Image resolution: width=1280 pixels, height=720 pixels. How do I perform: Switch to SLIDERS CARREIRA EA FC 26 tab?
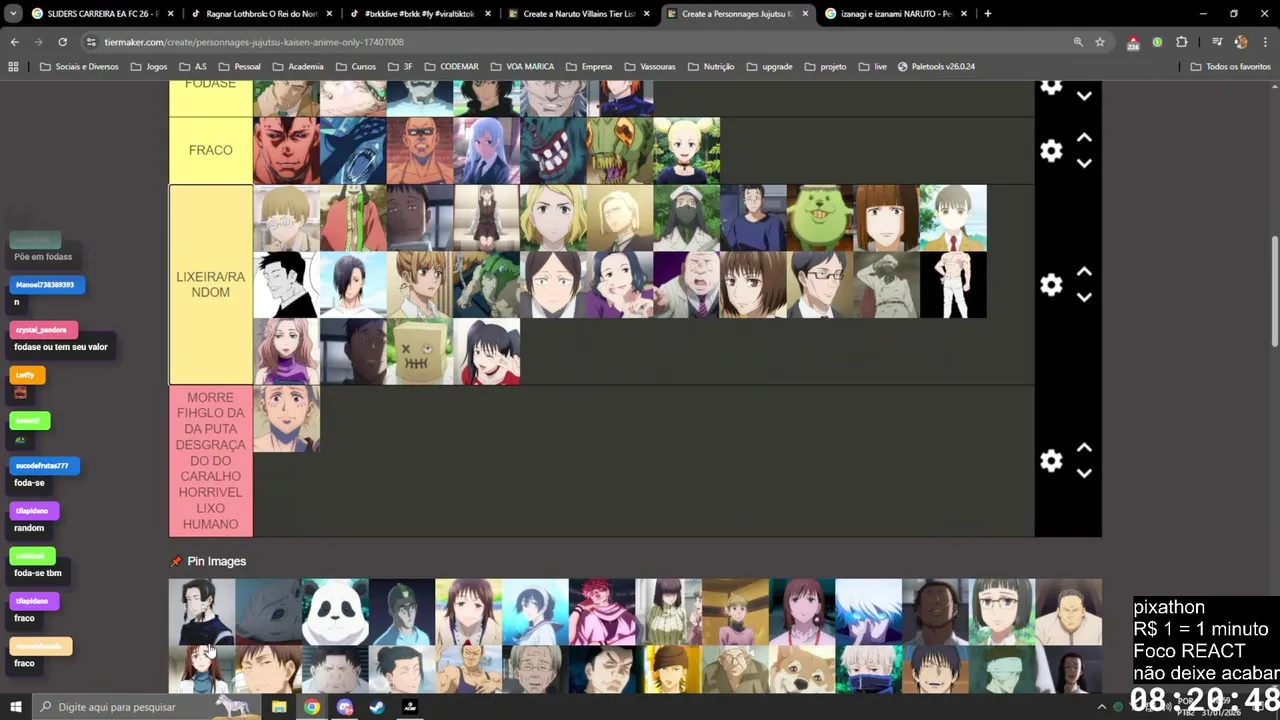coord(100,14)
